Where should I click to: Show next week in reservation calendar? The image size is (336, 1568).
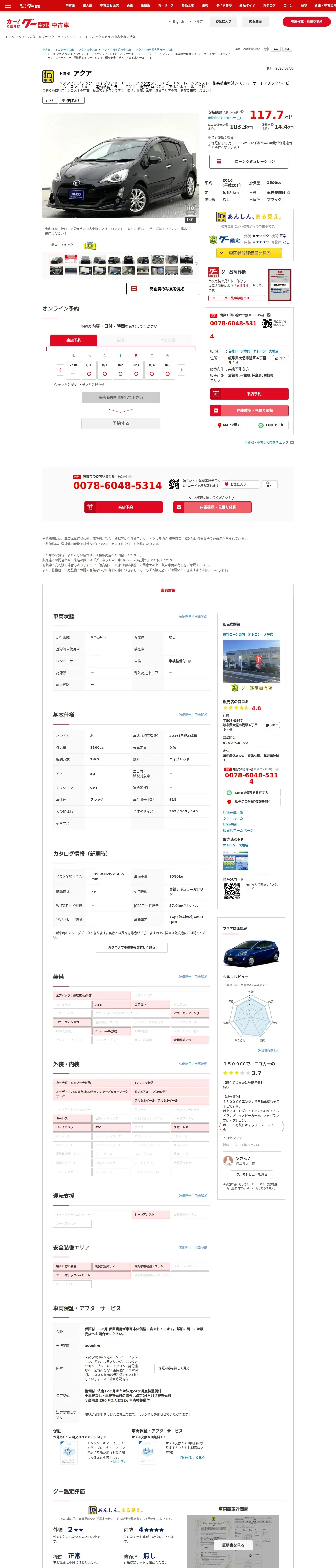(x=181, y=370)
